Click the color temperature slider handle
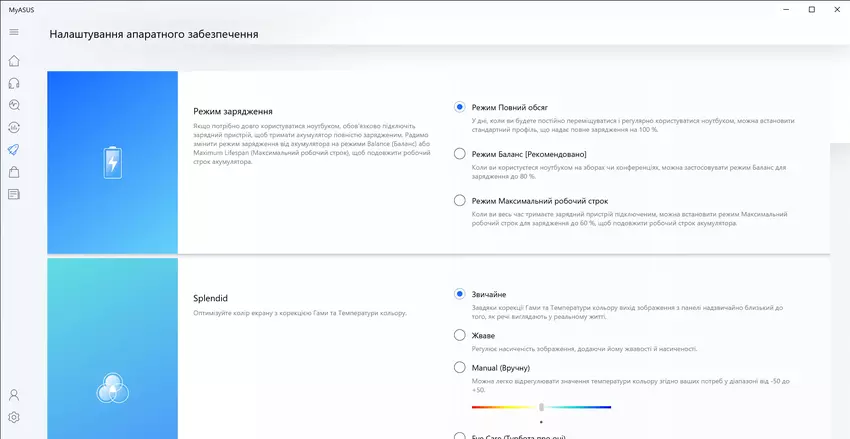This screenshot has height=439, width=850. pos(541,407)
